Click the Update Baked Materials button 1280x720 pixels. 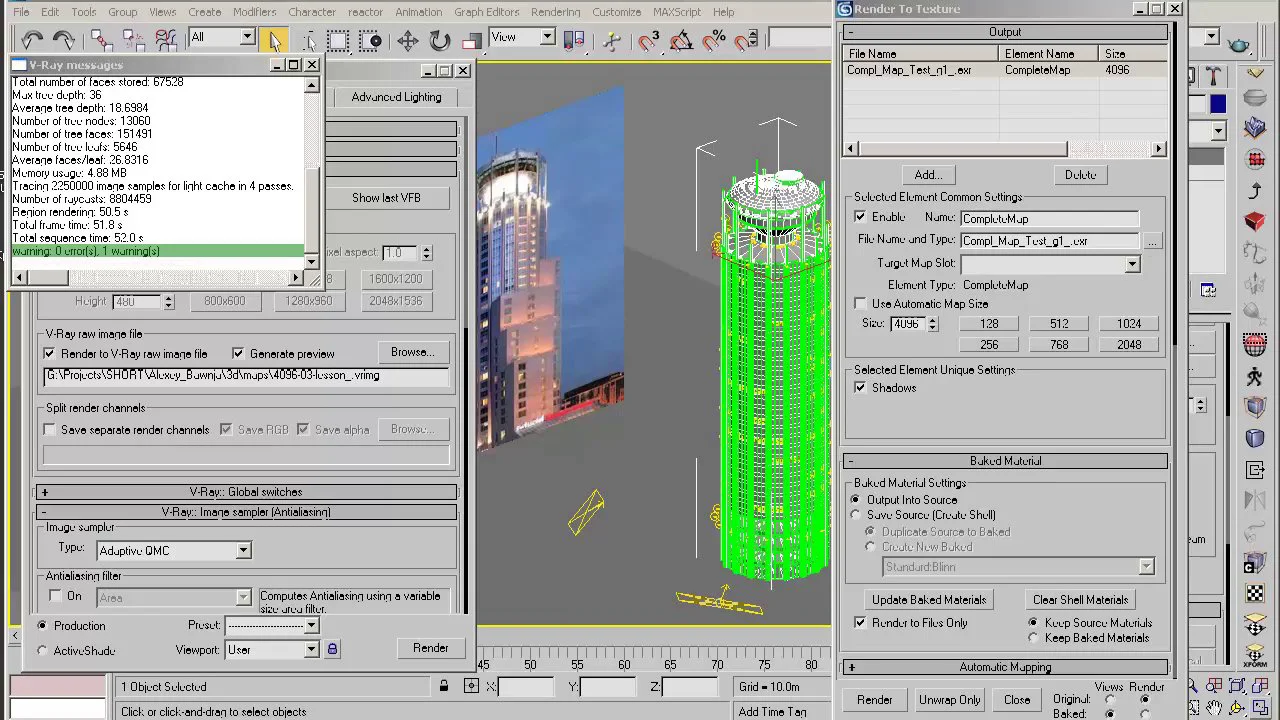(x=929, y=600)
